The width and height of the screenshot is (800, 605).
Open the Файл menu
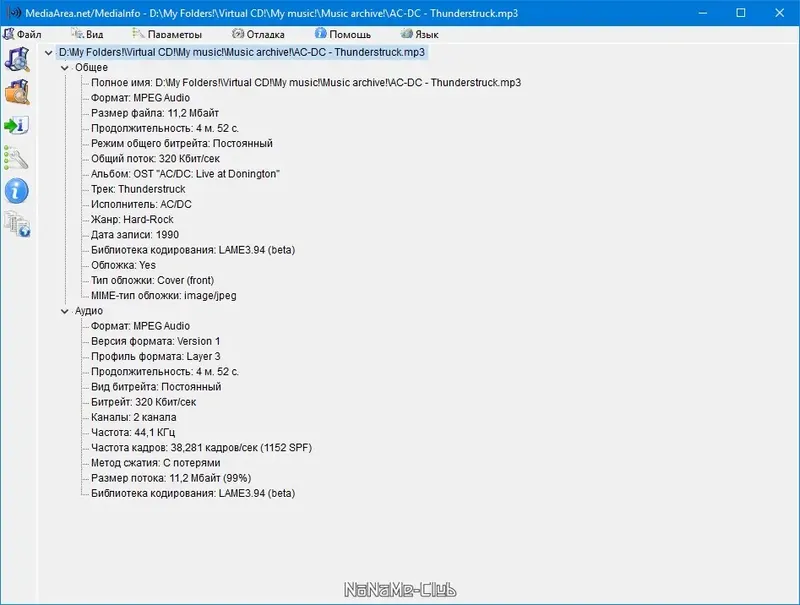[22, 34]
